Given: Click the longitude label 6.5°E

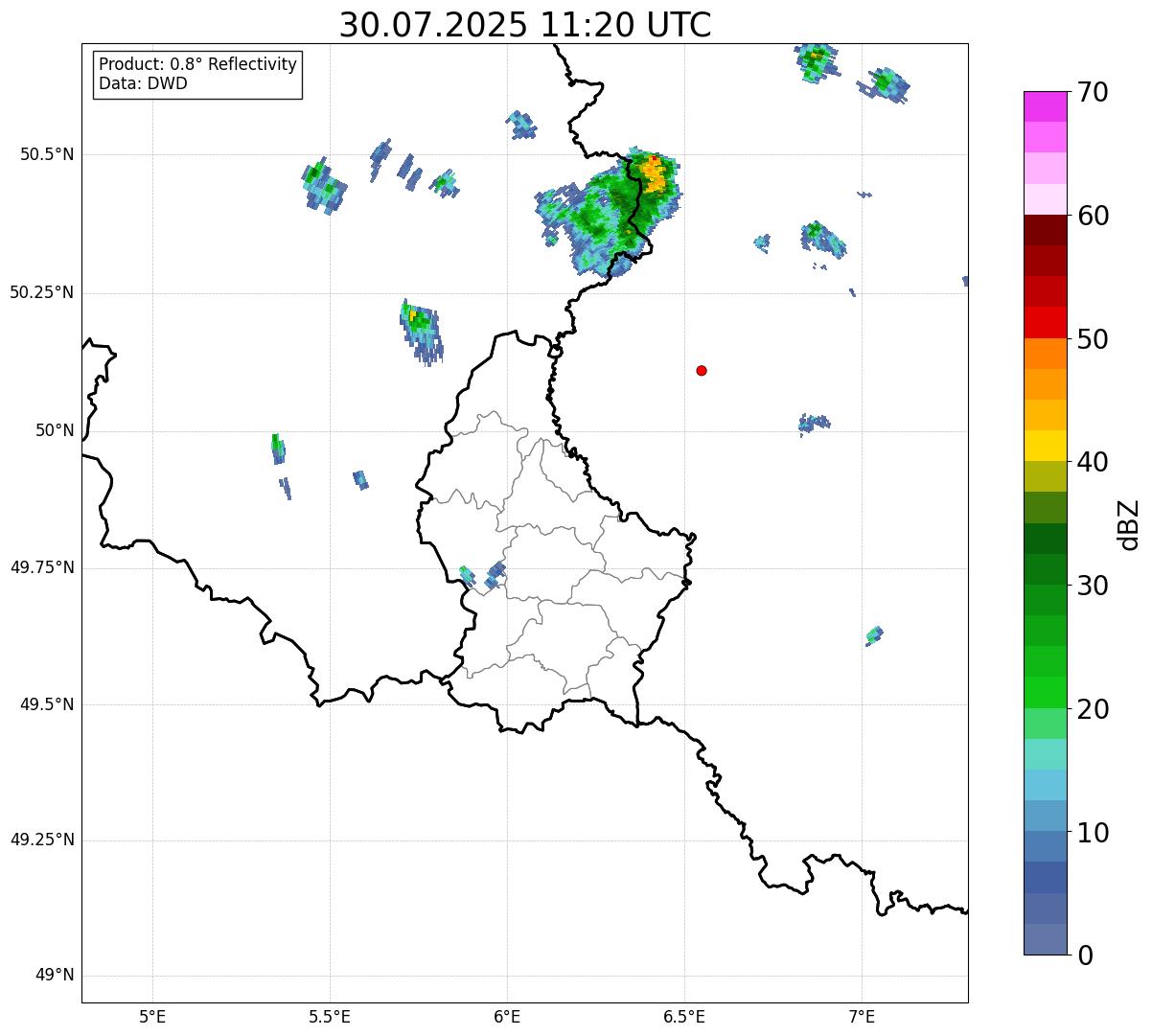Looking at the screenshot, I should (x=684, y=1016).
